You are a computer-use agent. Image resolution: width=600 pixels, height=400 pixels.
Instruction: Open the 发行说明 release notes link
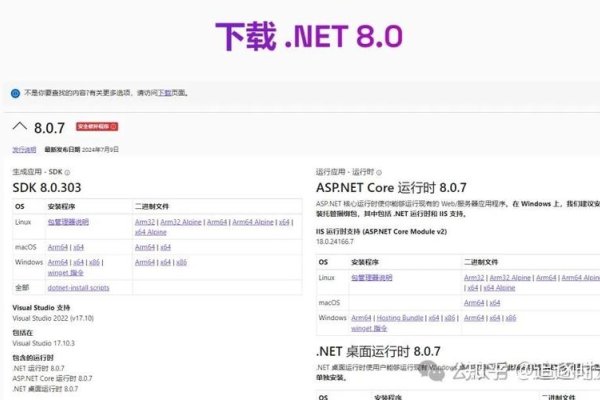[x=24, y=149]
